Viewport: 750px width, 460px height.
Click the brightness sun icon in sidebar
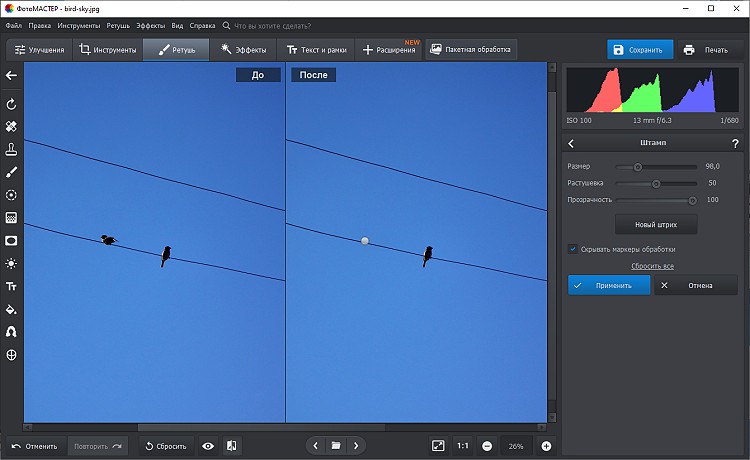pos(11,263)
